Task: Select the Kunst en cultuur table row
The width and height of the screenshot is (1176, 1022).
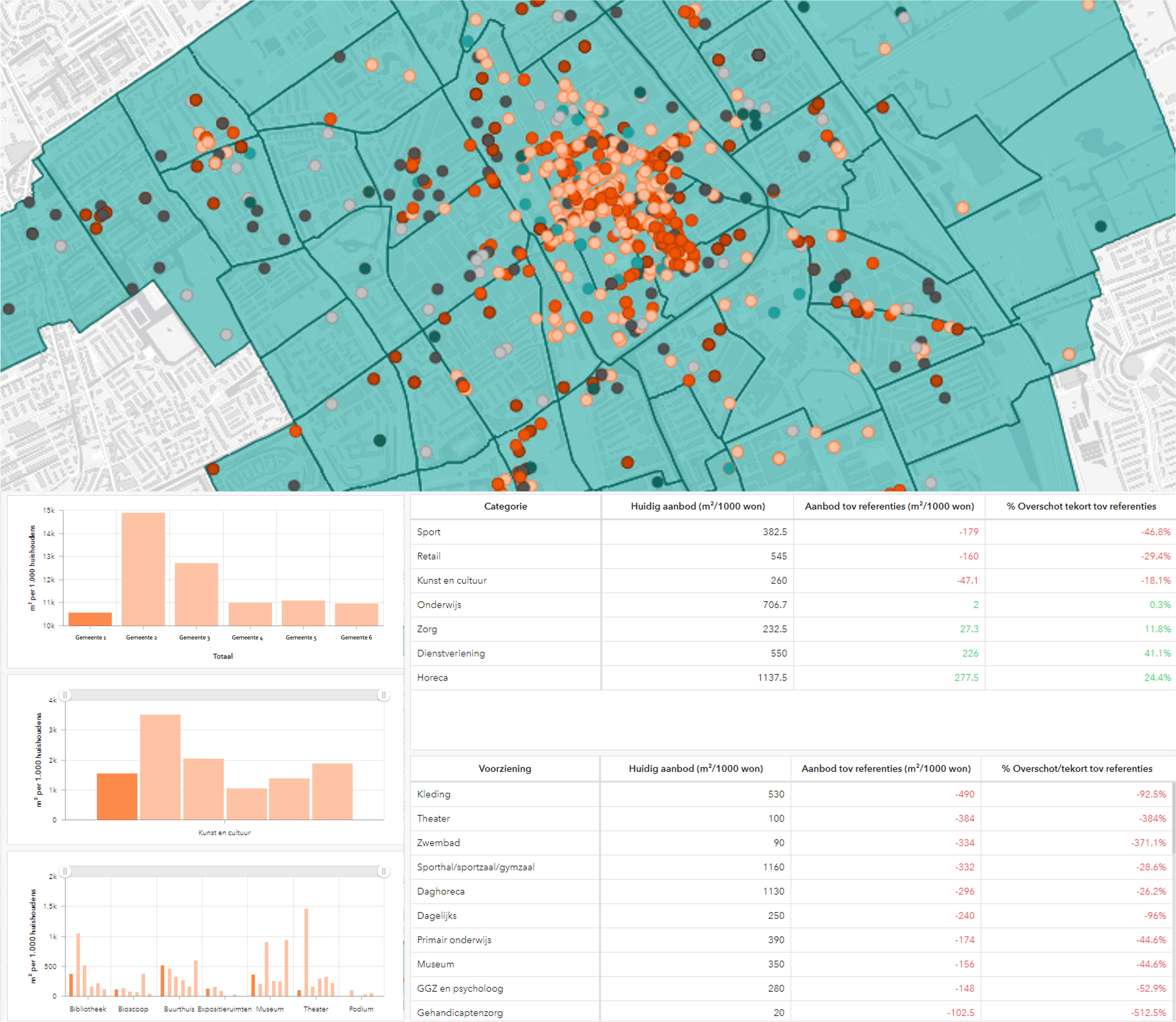Action: [x=793, y=581]
